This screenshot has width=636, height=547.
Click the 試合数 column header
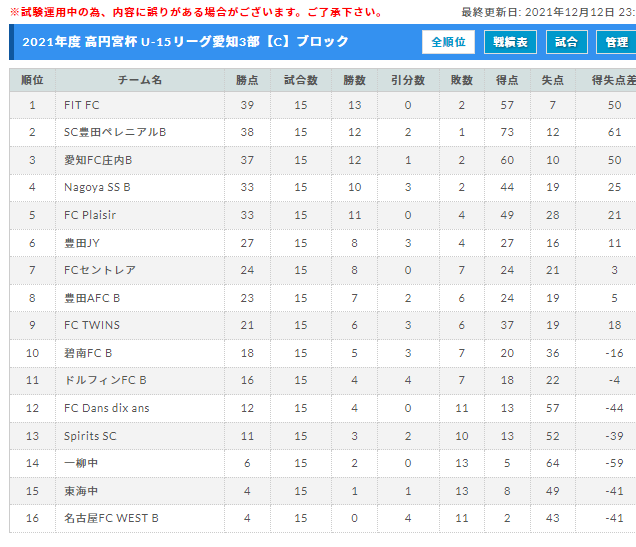pyautogui.click(x=301, y=80)
